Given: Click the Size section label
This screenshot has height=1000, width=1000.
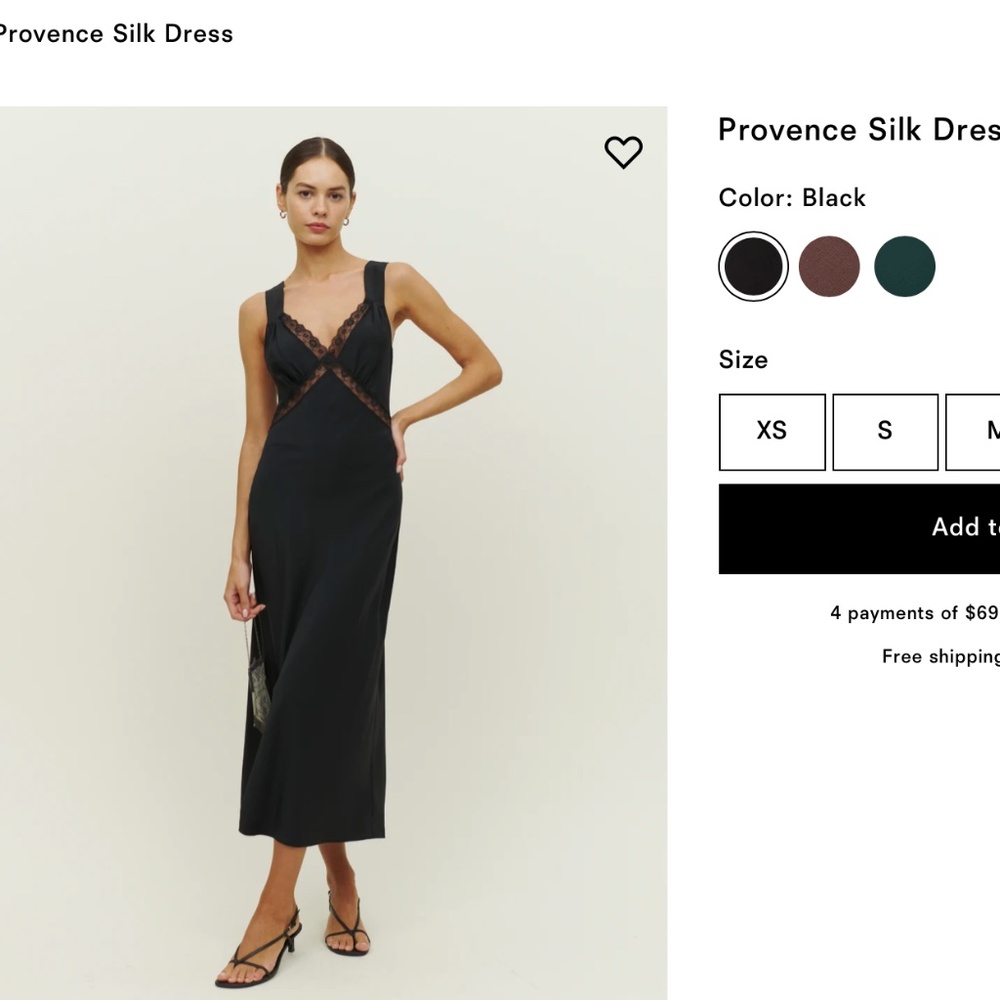Looking at the screenshot, I should coord(742,360).
